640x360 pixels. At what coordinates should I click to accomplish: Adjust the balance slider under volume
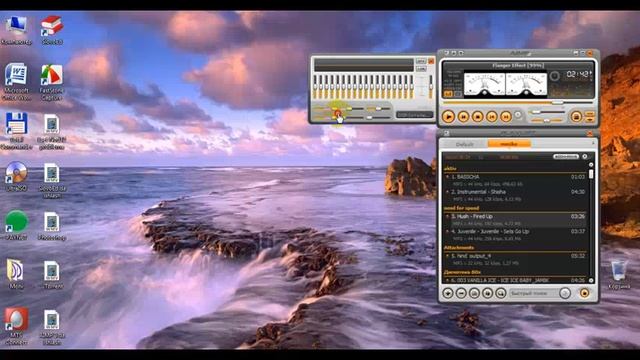547,120
